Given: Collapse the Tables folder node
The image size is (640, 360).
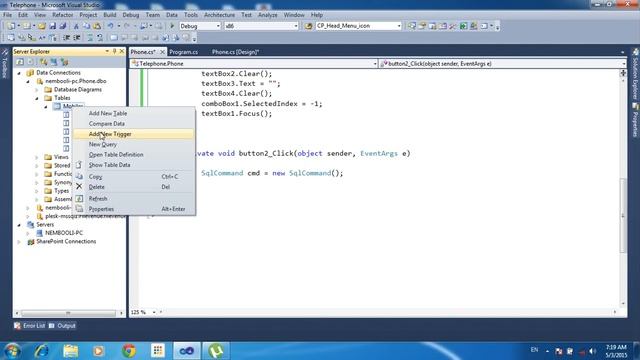Looking at the screenshot, I should pyautogui.click(x=37, y=98).
